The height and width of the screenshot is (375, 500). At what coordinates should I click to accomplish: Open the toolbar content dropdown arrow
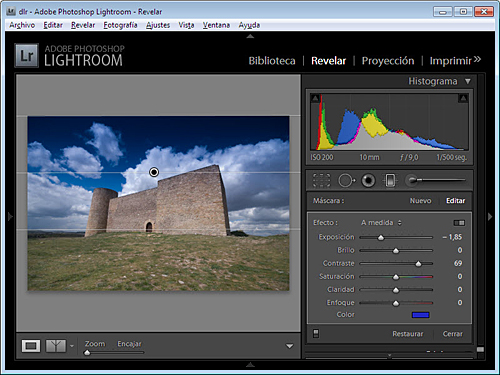[x=290, y=346]
